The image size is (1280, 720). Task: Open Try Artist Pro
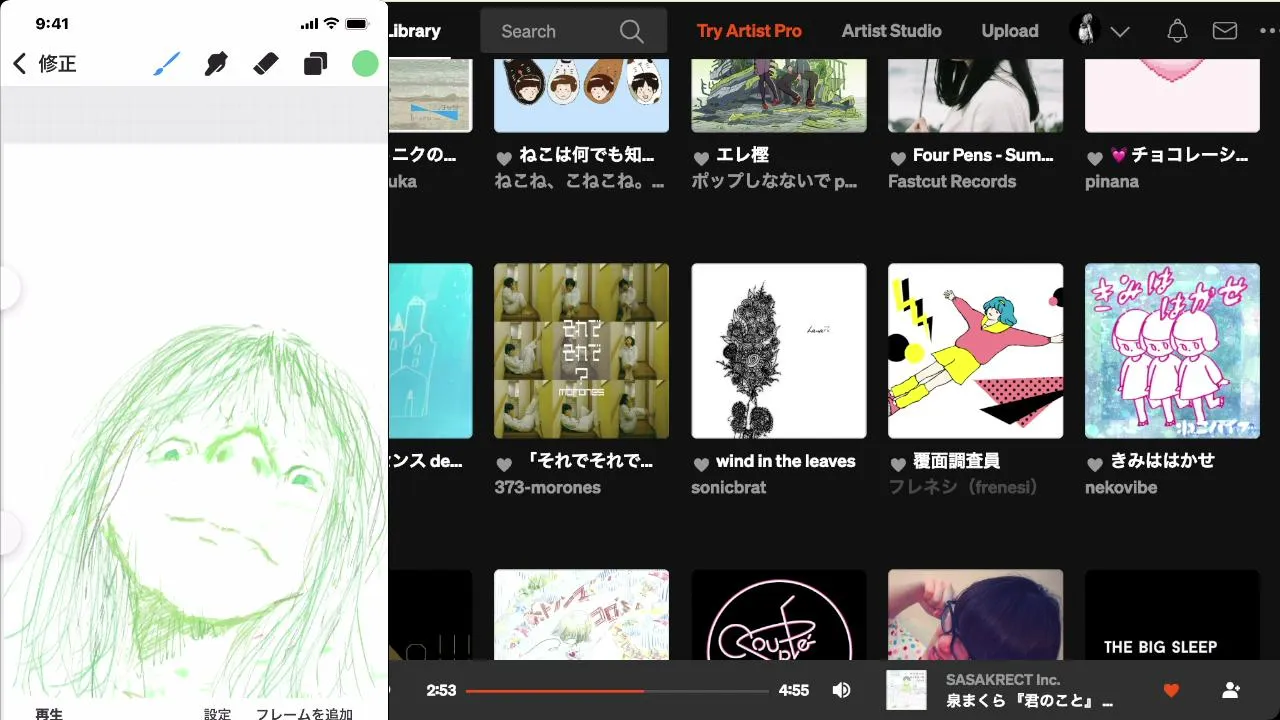point(749,31)
